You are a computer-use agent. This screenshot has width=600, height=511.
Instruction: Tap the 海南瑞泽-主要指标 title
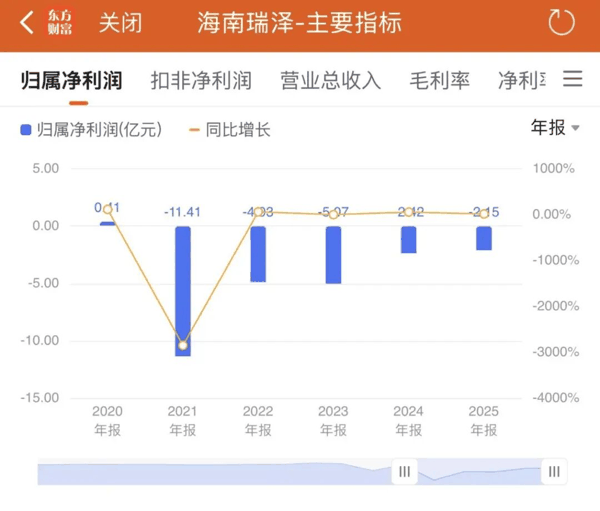coord(299,23)
